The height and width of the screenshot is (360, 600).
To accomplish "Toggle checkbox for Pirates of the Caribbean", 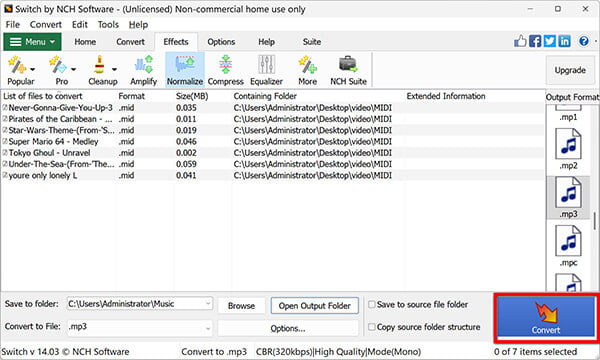I will (5, 119).
